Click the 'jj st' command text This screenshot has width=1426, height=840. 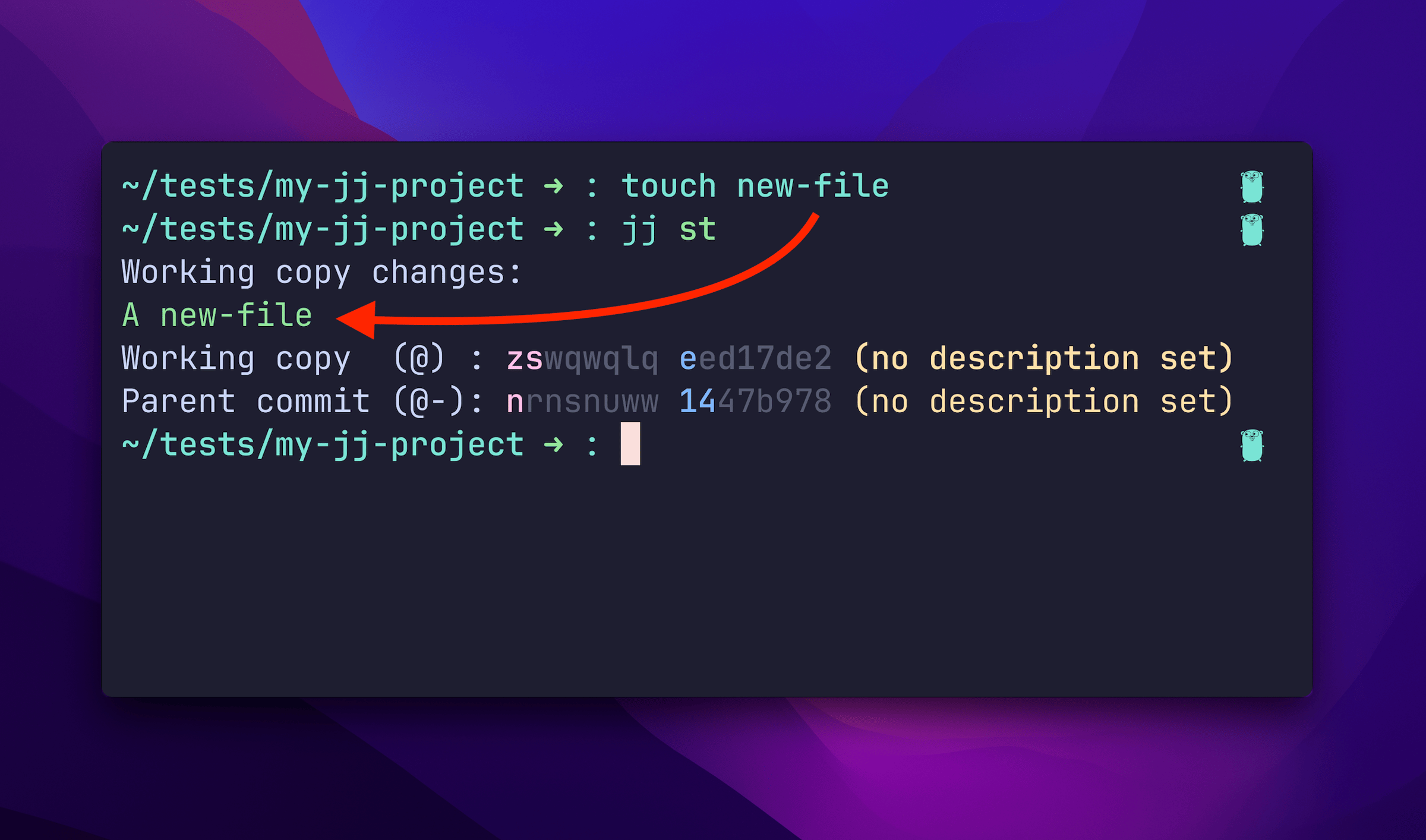[x=669, y=230]
